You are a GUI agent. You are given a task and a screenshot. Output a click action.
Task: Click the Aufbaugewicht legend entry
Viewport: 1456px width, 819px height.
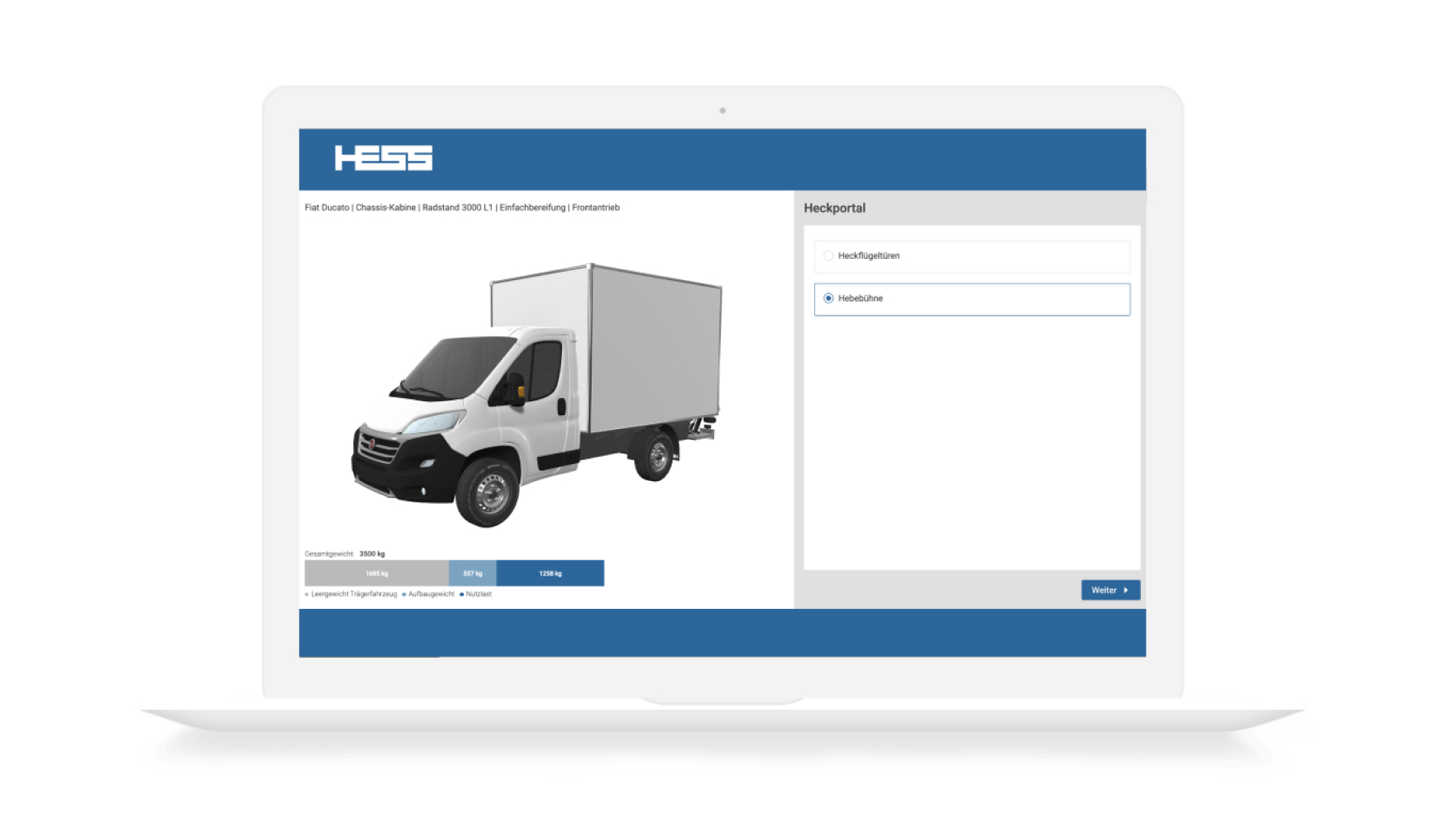point(428,594)
